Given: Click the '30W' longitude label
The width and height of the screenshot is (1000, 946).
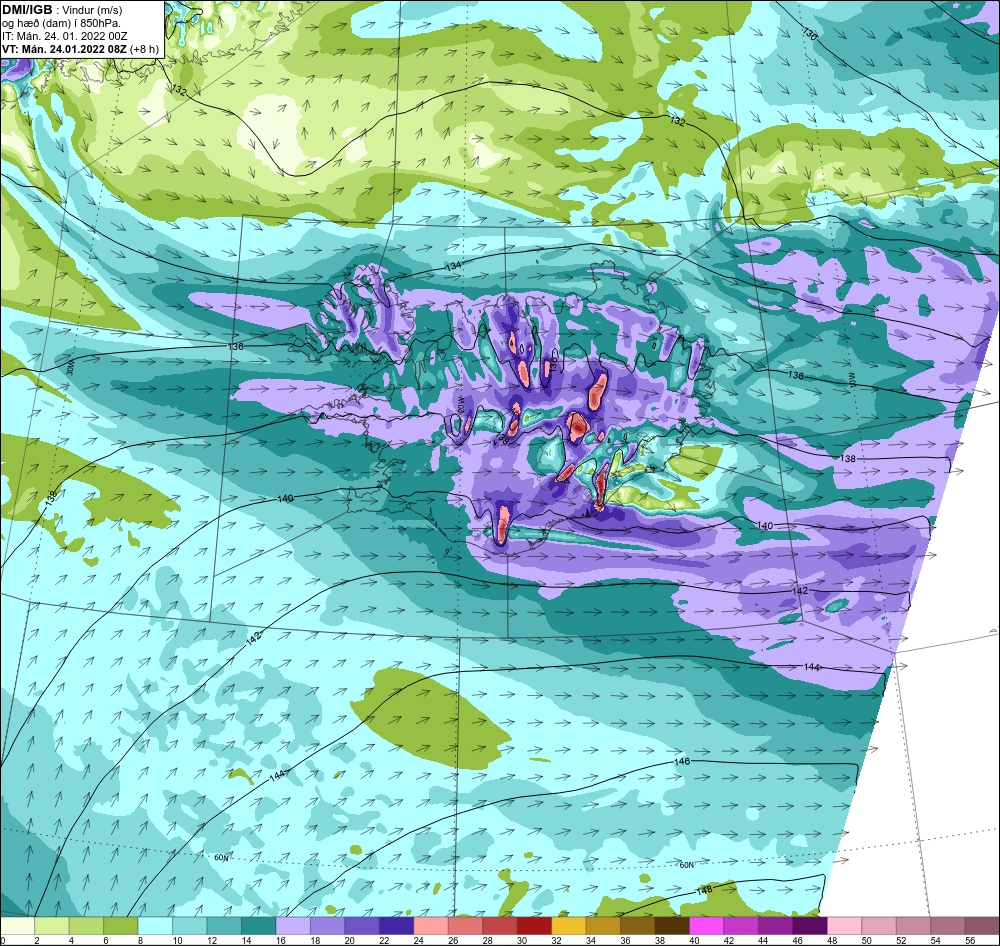Looking at the screenshot, I should point(70,367).
